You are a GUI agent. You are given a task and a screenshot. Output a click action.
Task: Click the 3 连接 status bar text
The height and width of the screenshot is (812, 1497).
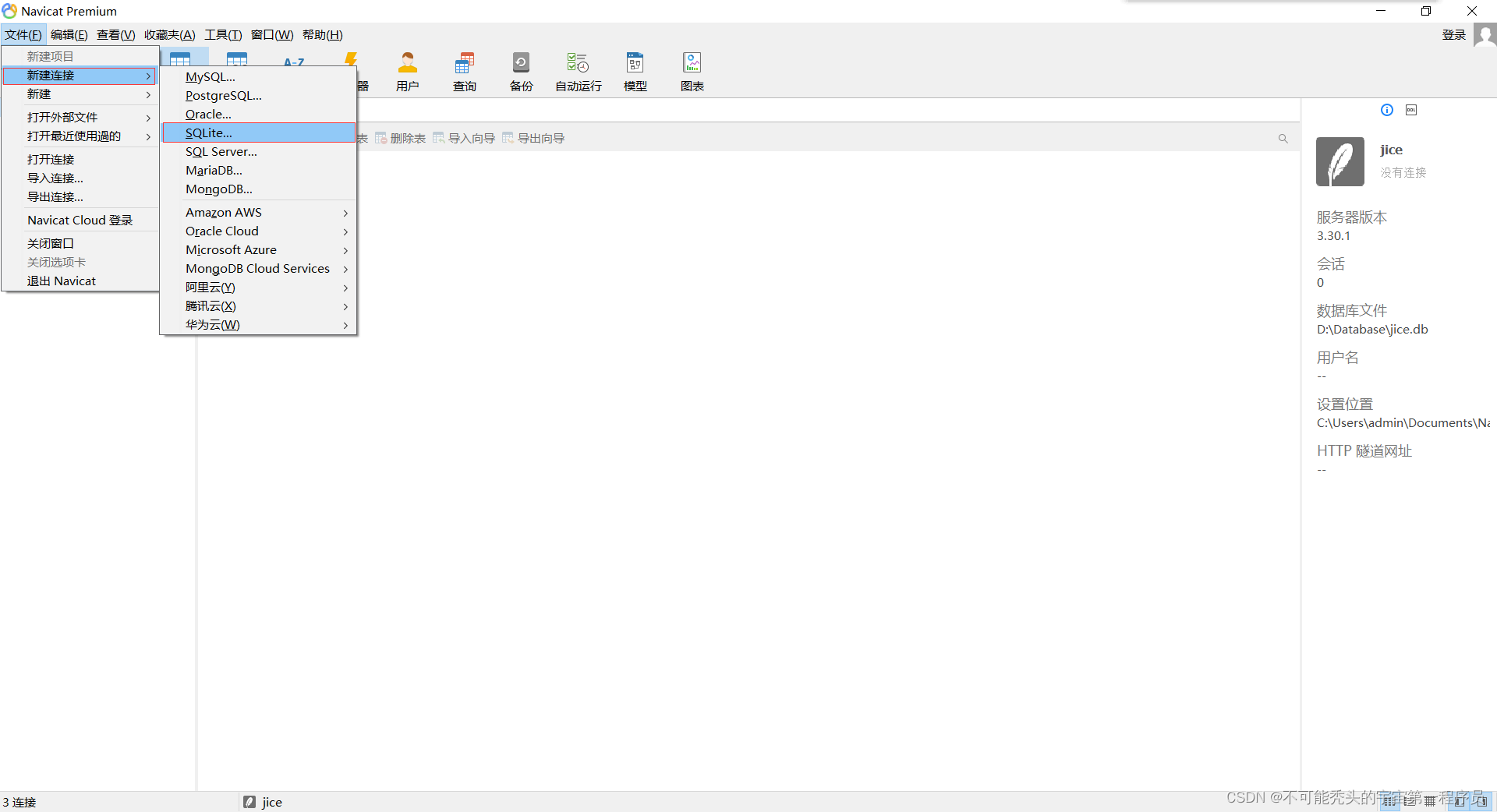coord(19,802)
